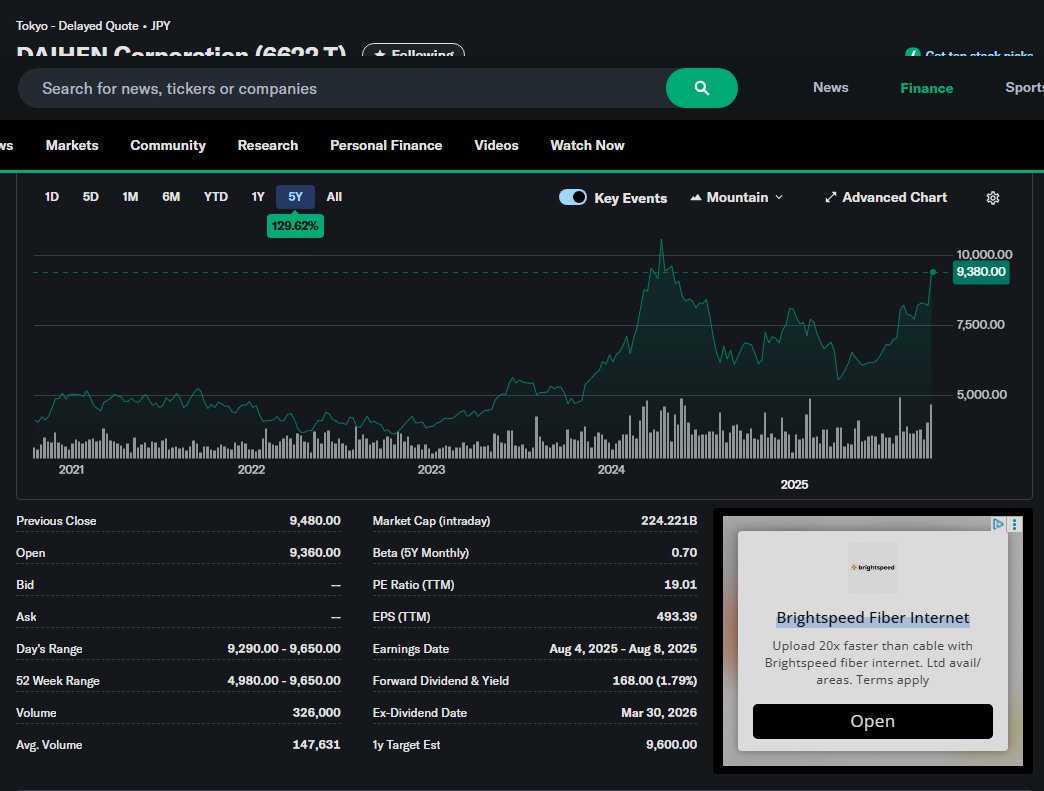
Task: Open the Watch Now link
Action: click(x=587, y=145)
